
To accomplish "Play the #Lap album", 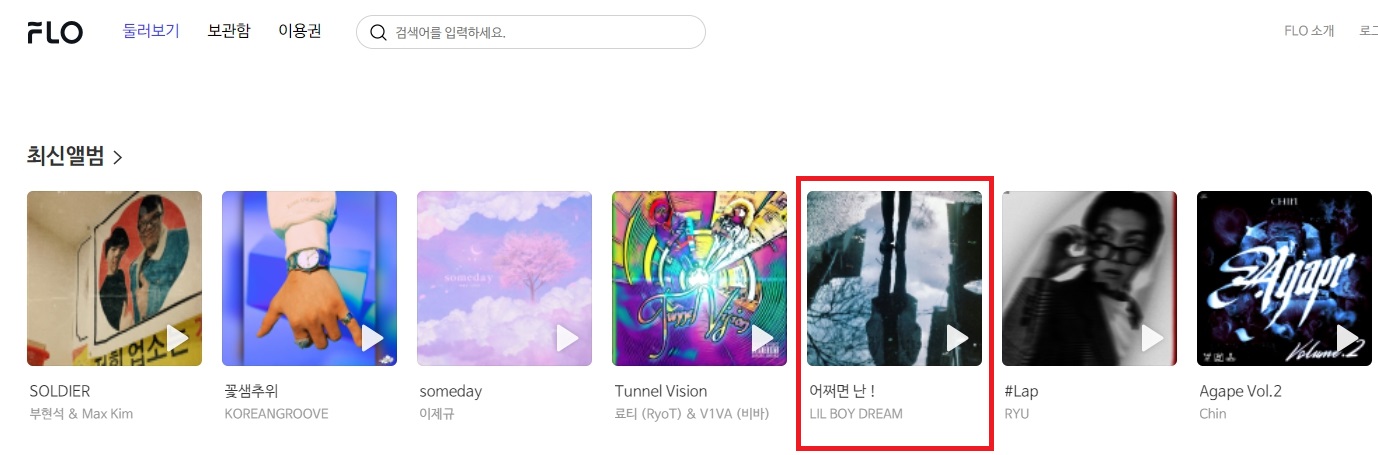I will 1153,338.
